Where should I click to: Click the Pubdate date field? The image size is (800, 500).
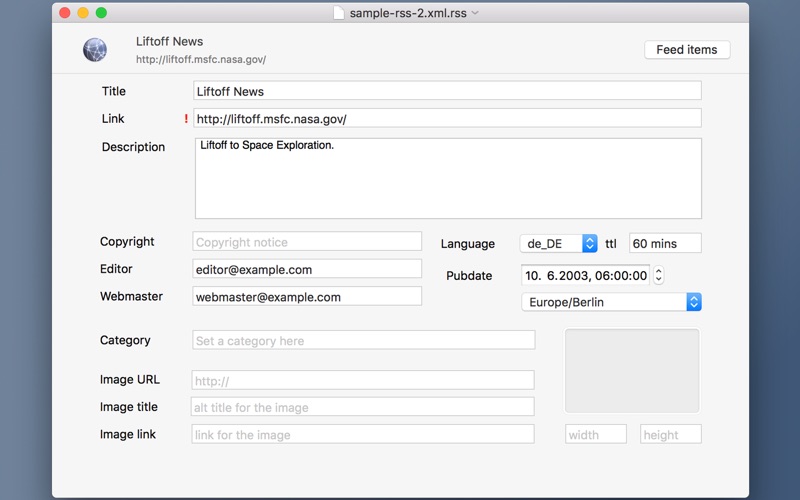[585, 276]
